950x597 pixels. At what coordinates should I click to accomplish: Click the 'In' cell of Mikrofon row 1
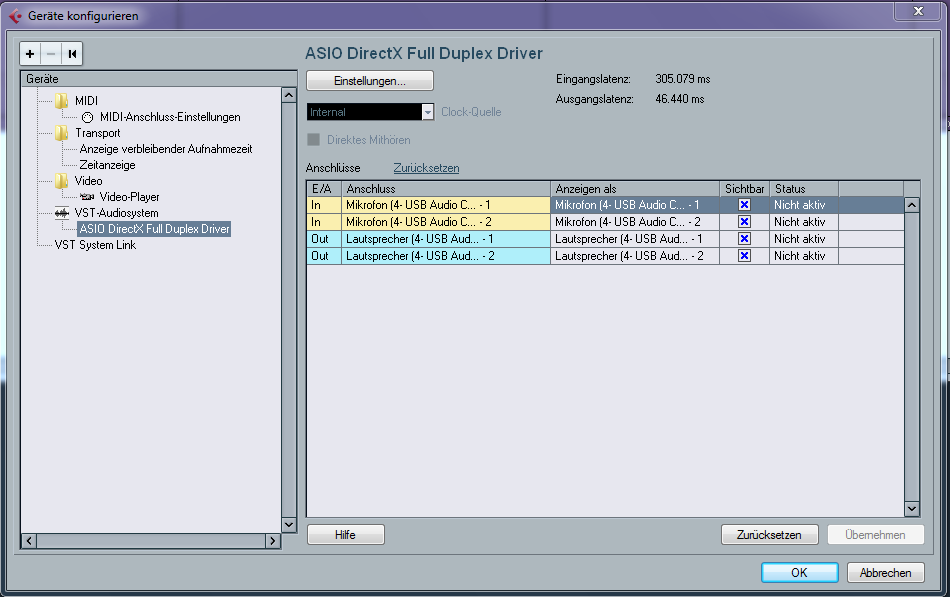pos(324,205)
